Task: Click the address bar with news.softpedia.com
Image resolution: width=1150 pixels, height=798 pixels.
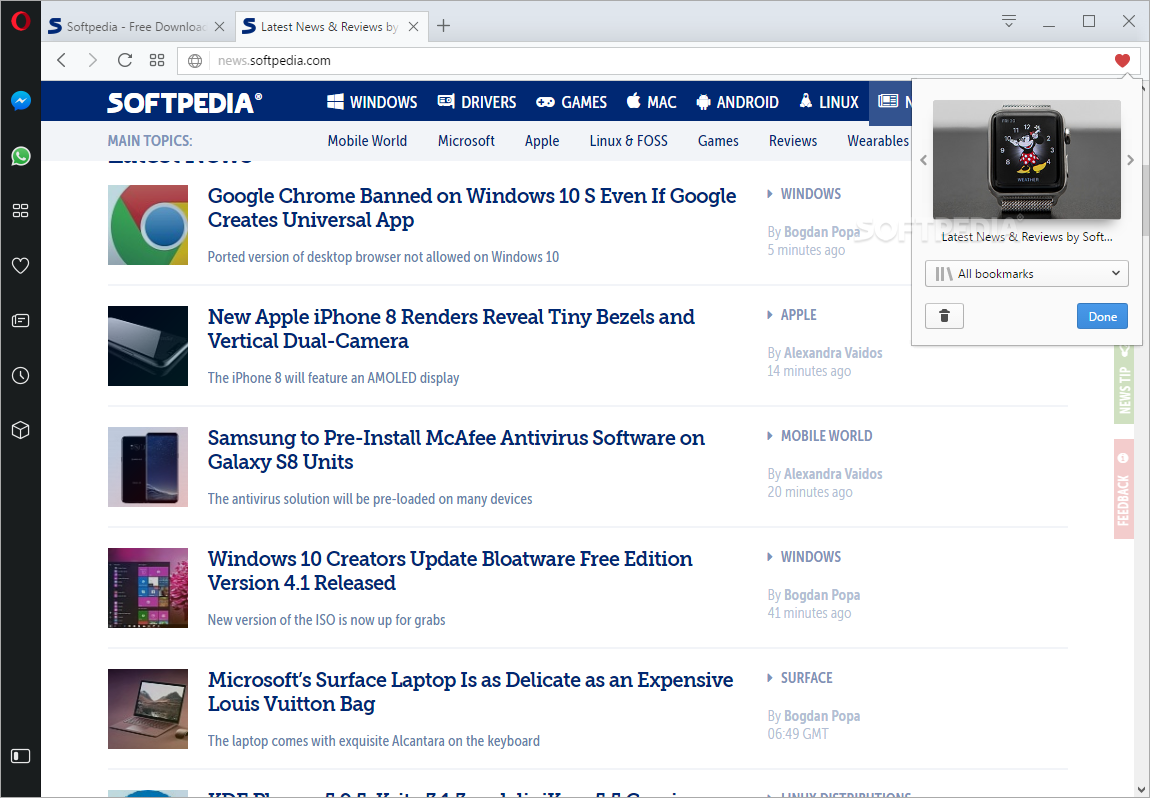Action: pos(660,61)
